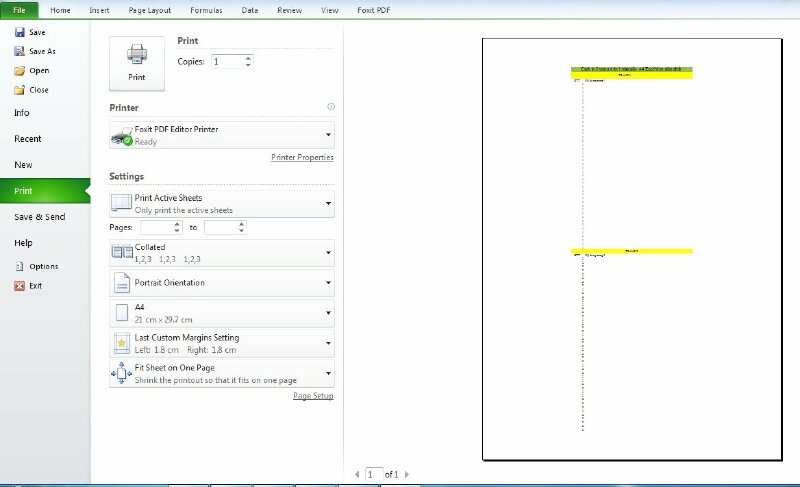Click the Save As icon
This screenshot has width=800, height=487.
(x=19, y=51)
